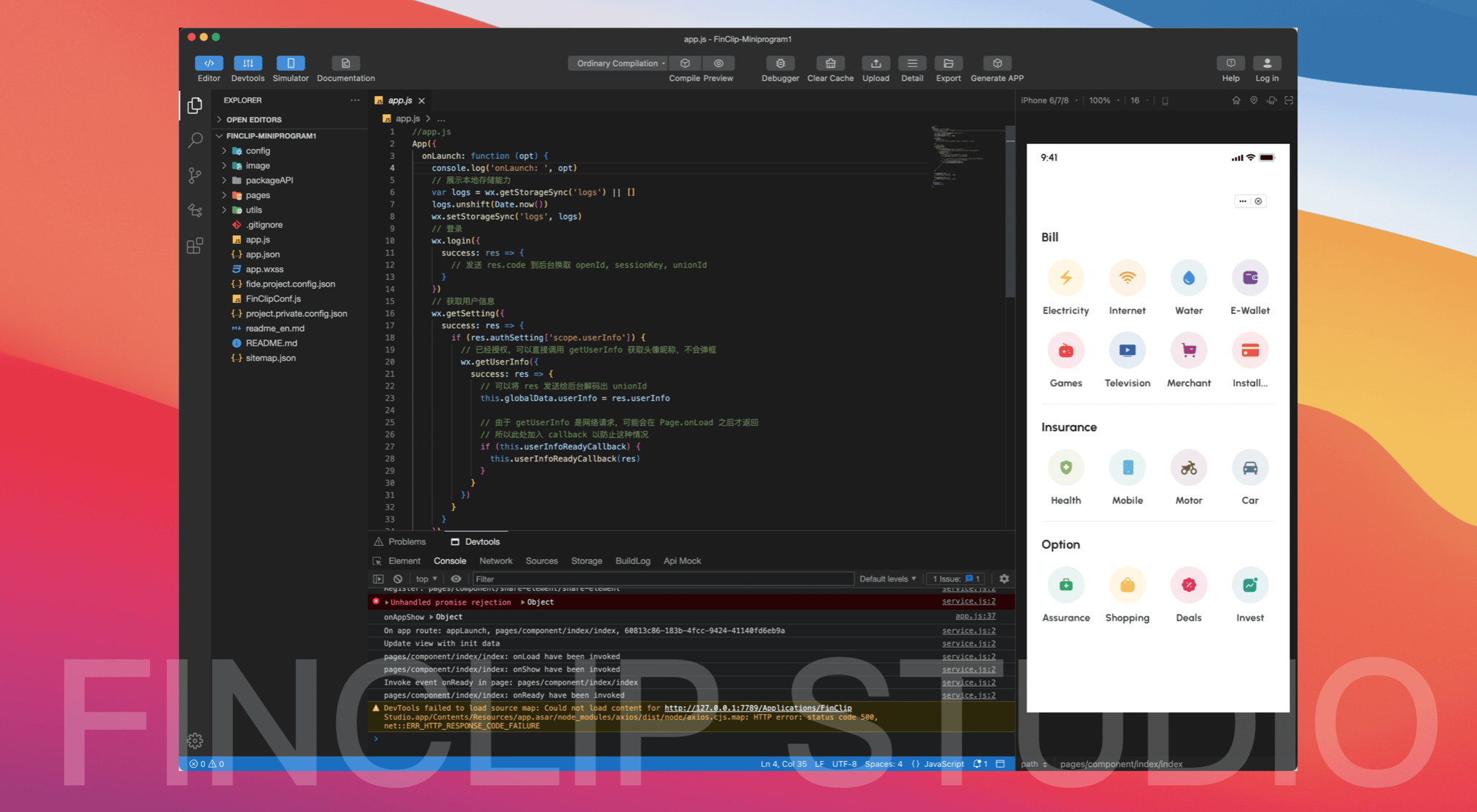Select the Console tab in Devtools

click(x=450, y=560)
